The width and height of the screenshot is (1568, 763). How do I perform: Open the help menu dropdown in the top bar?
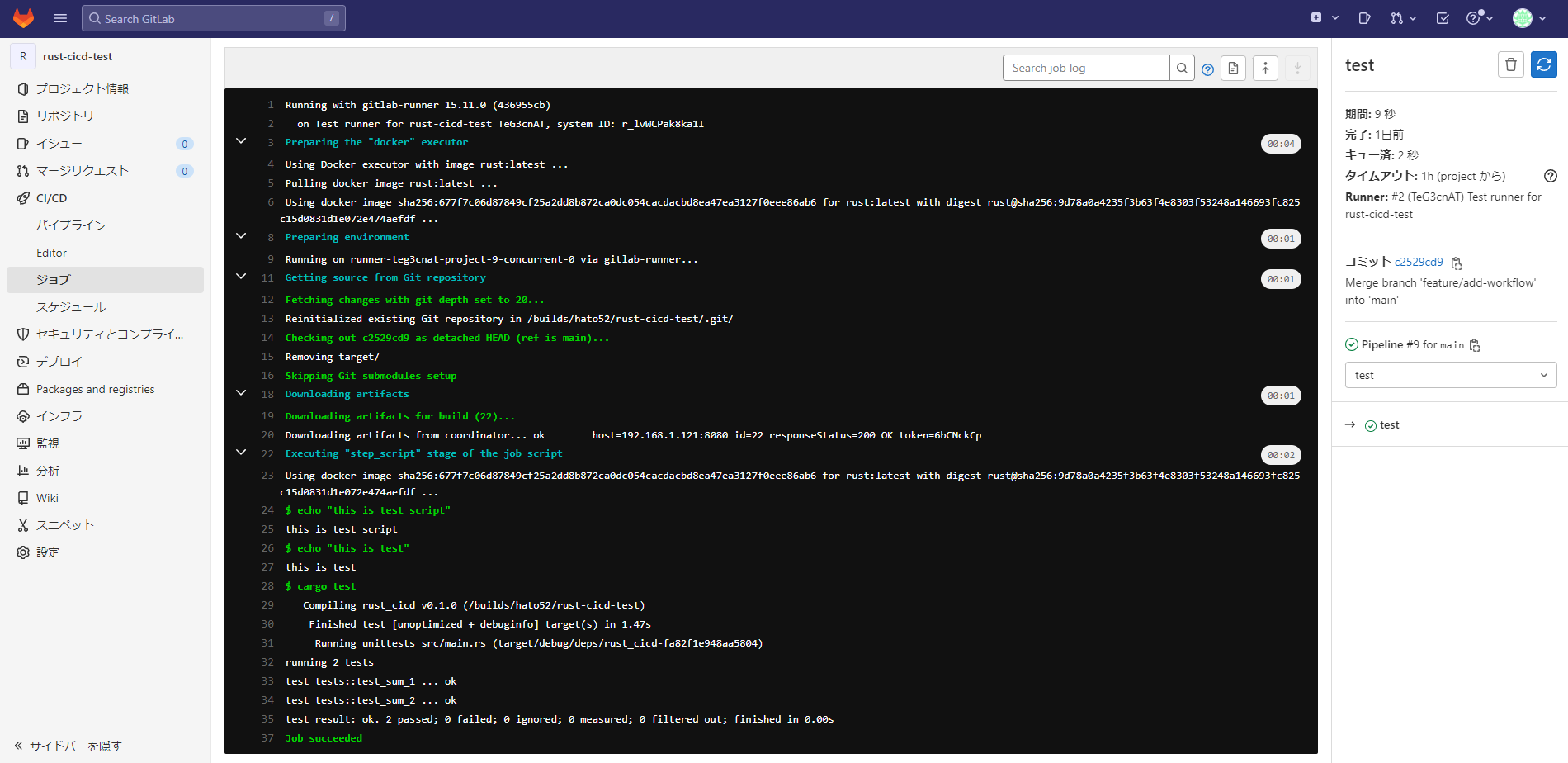[1476, 17]
